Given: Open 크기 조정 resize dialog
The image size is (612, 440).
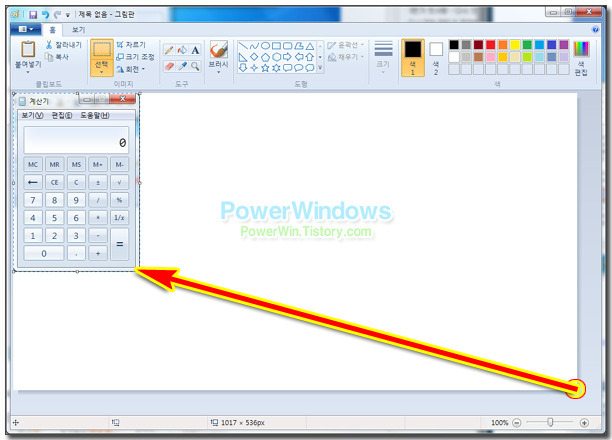Looking at the screenshot, I should click(x=135, y=57).
